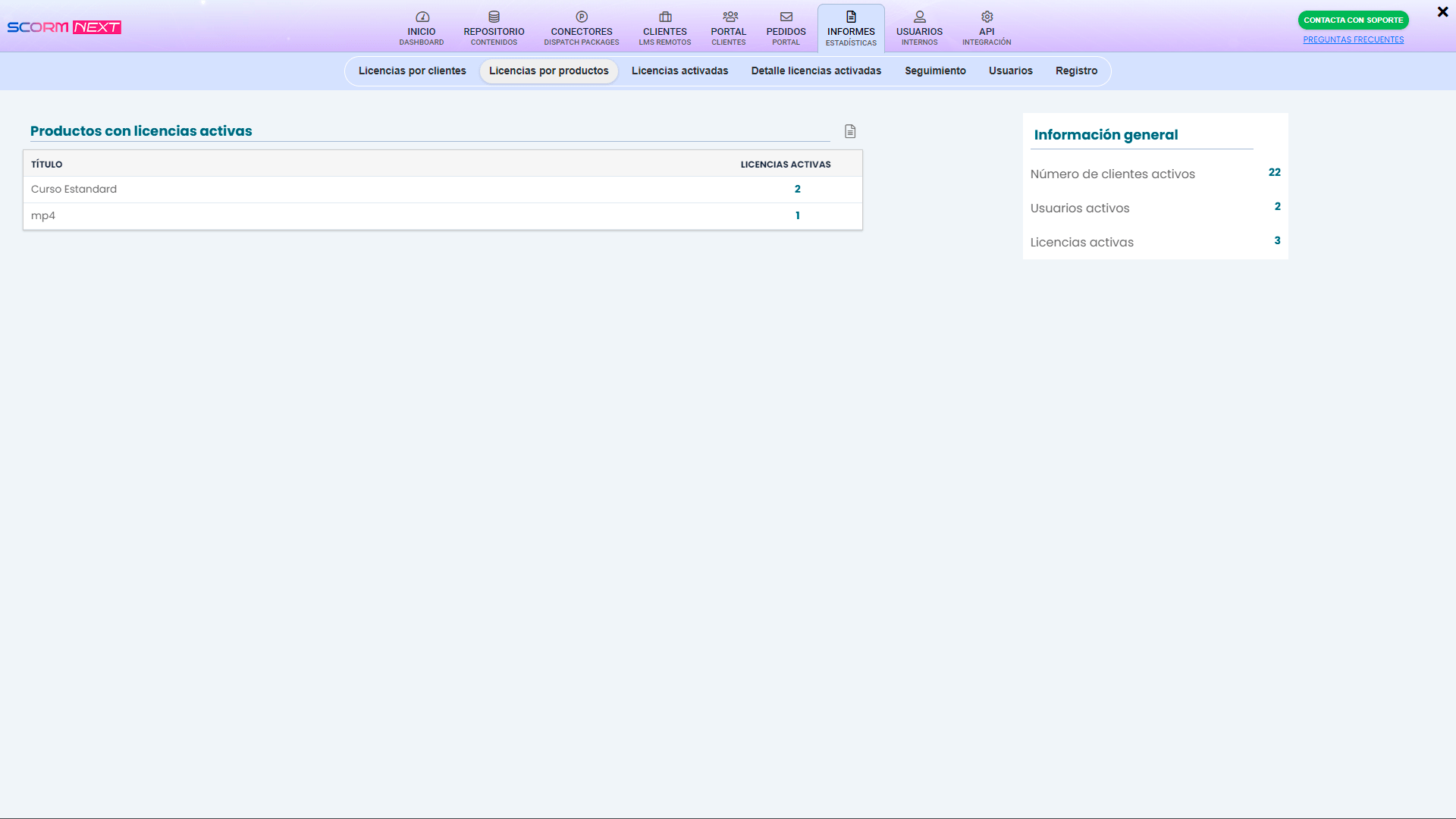Open the Preguntas frecuentes link
1456x819 pixels.
(1353, 39)
